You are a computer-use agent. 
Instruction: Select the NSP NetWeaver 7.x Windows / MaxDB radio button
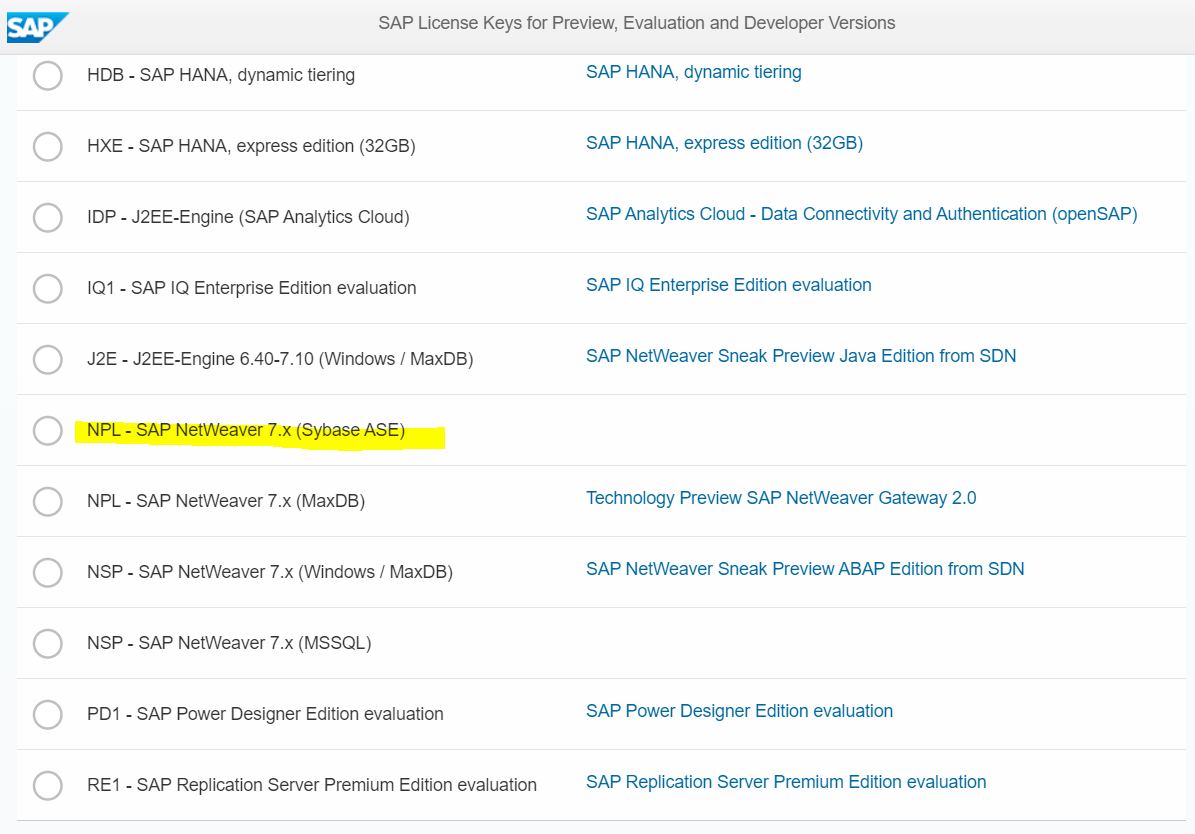coord(47,572)
